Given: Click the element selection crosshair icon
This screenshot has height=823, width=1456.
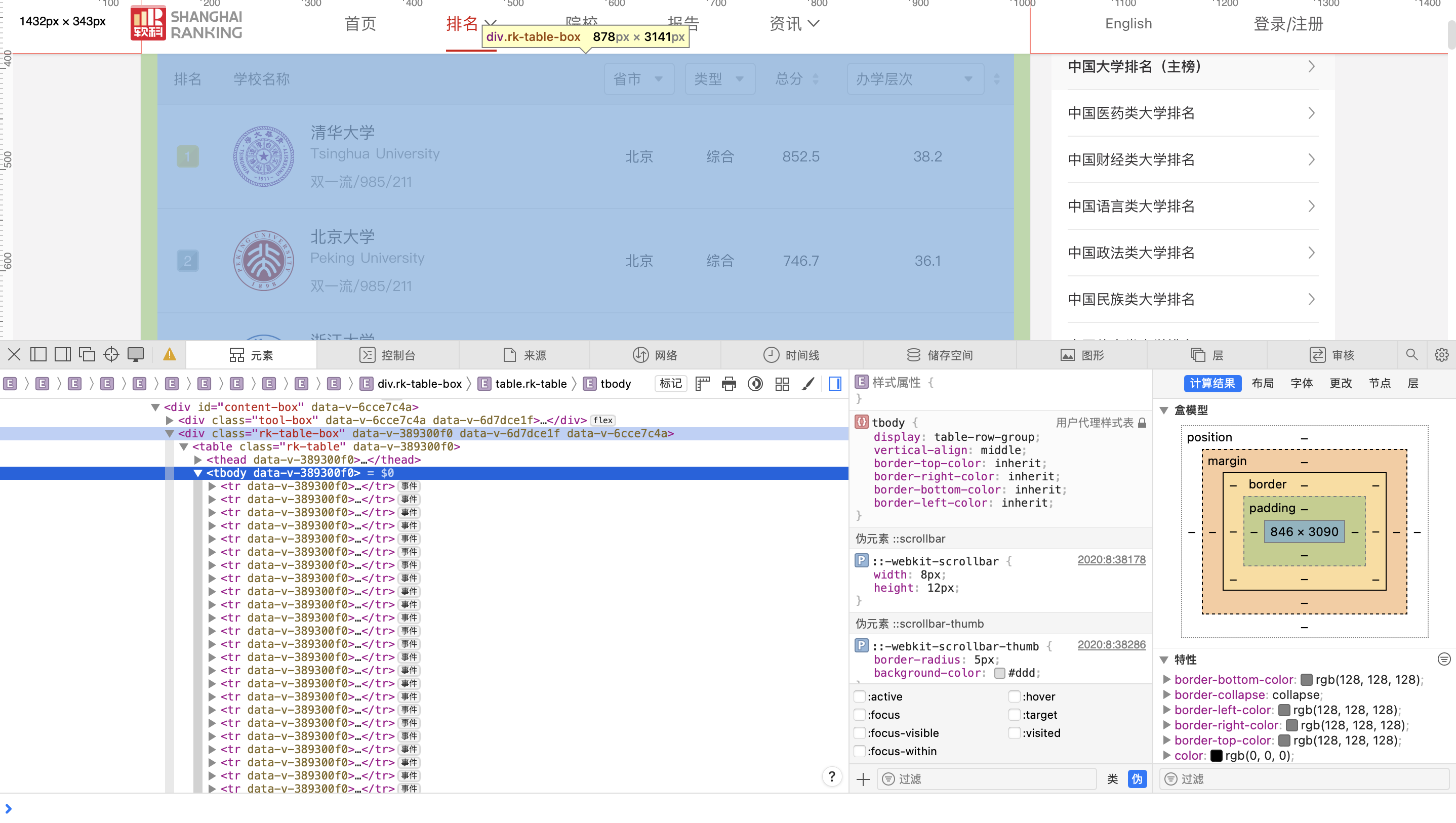Looking at the screenshot, I should (111, 354).
